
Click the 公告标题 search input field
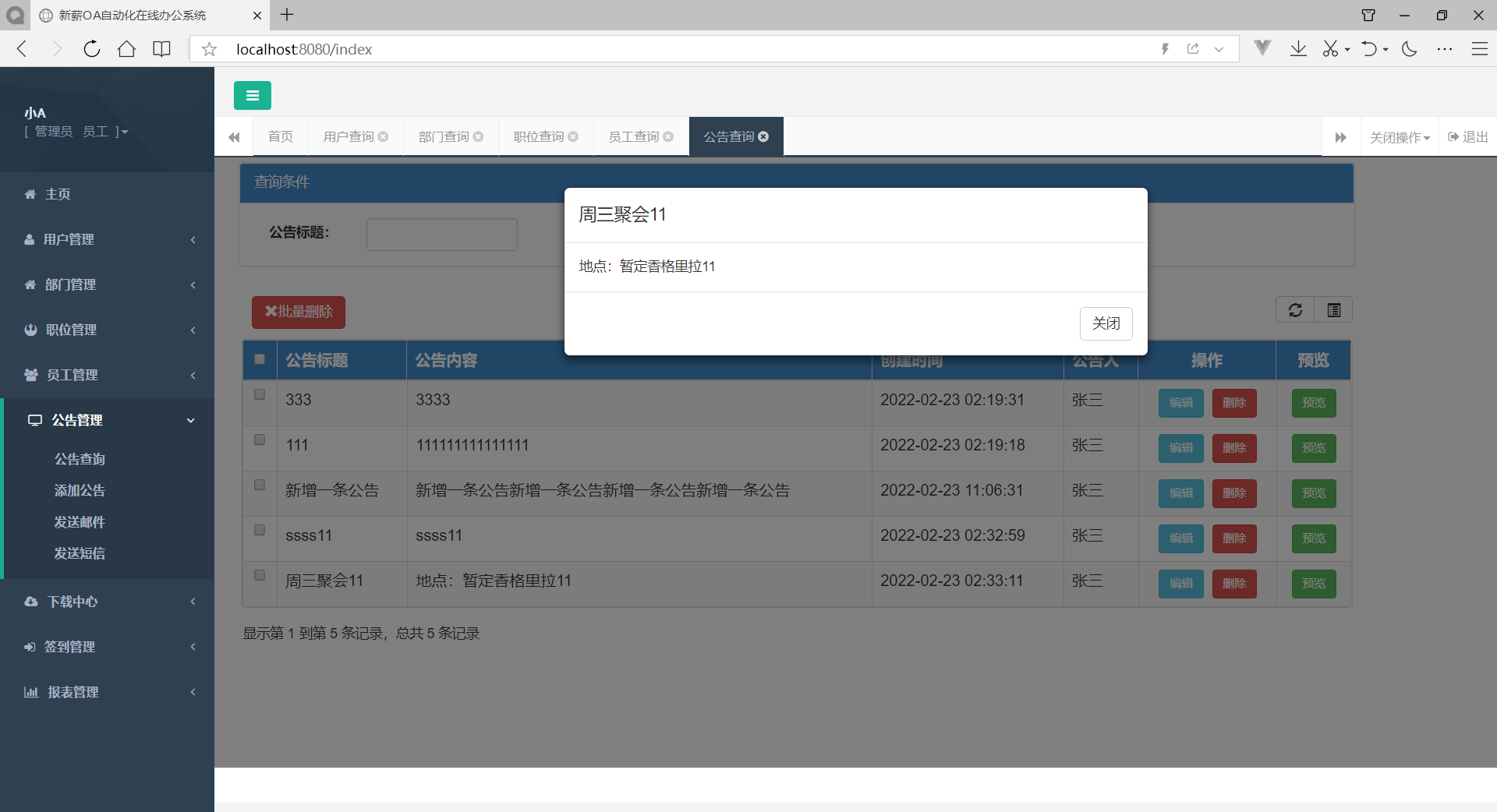(x=442, y=234)
